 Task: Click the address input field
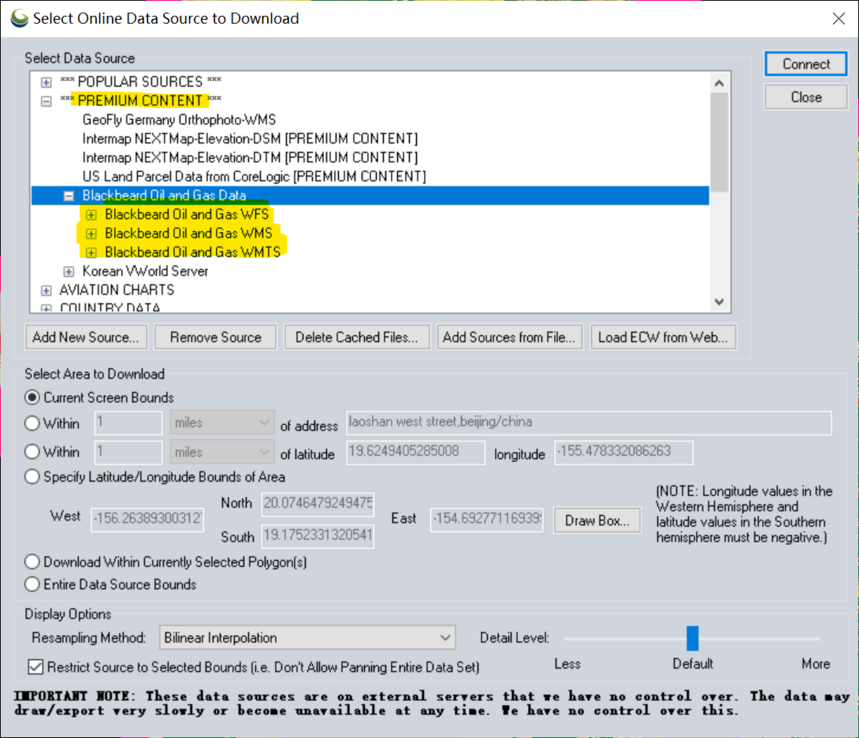tap(588, 422)
